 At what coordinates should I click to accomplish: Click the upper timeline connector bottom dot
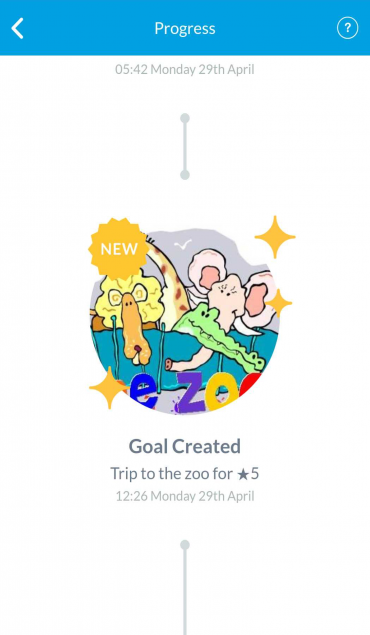185,175
